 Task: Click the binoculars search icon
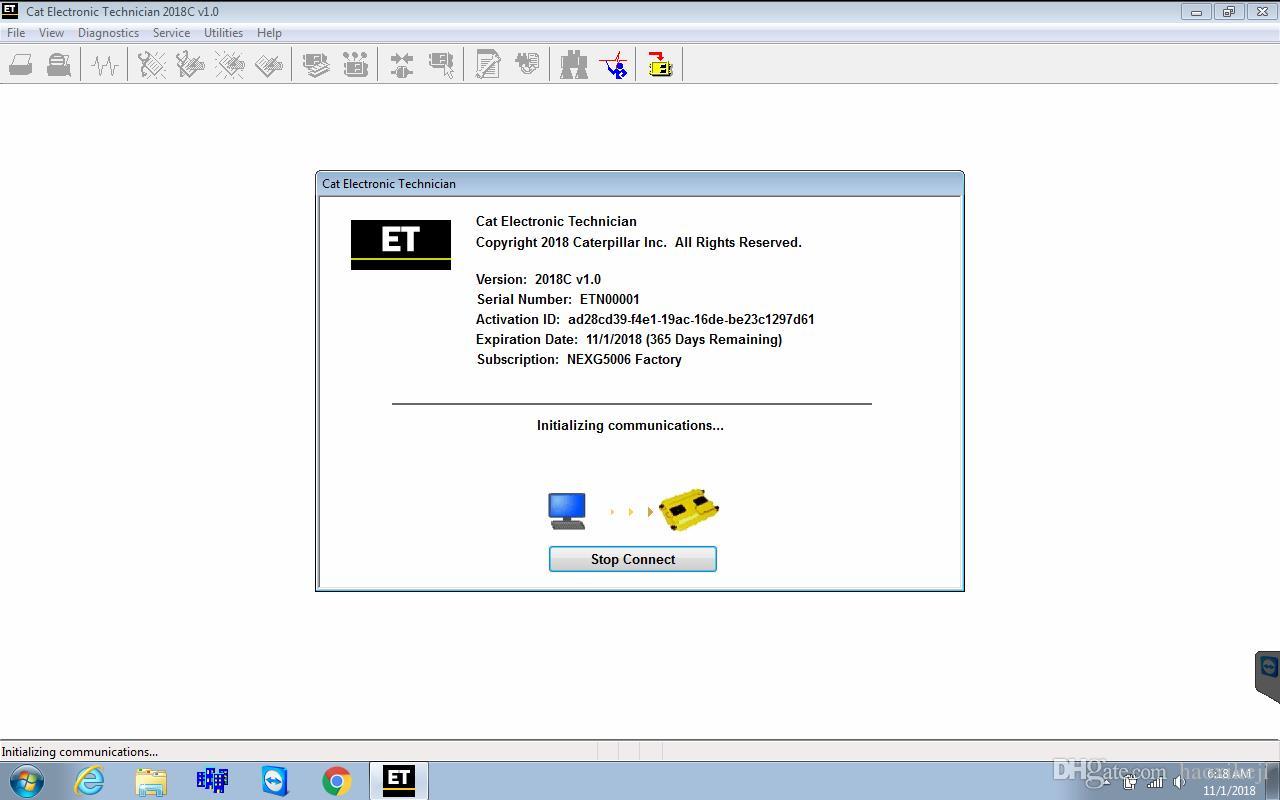pyautogui.click(x=574, y=66)
